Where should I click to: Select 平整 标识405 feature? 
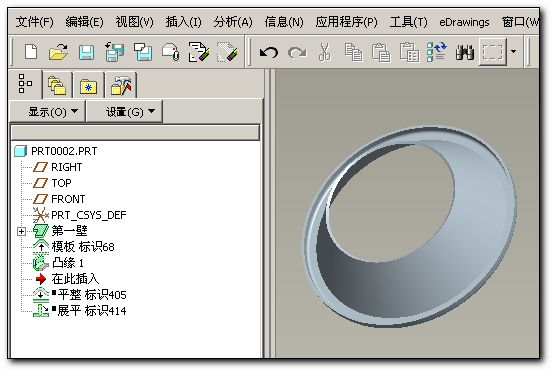click(x=92, y=294)
